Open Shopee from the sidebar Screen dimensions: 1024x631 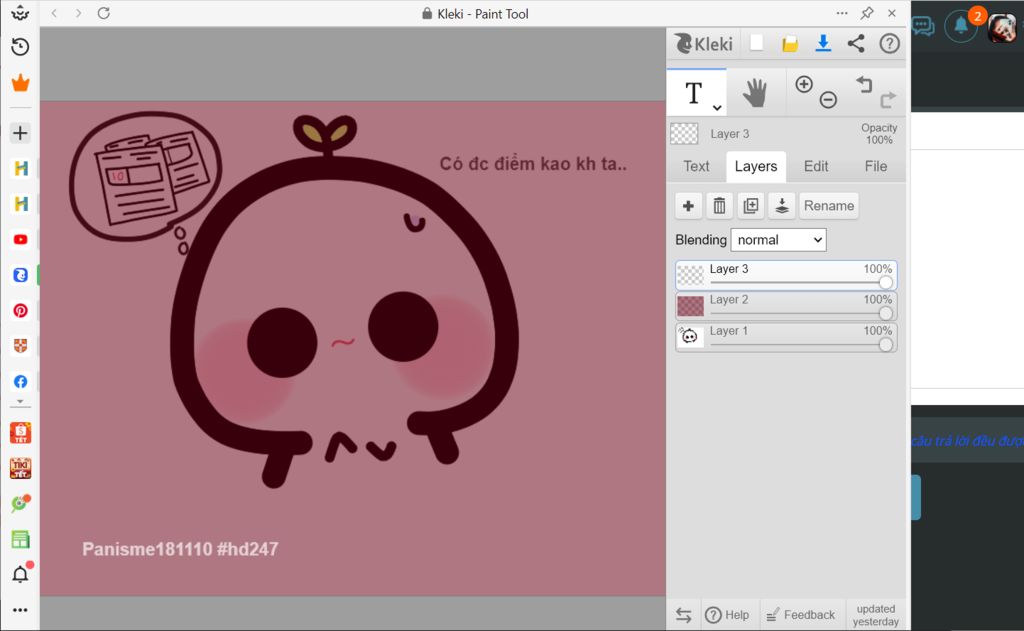pyautogui.click(x=20, y=433)
